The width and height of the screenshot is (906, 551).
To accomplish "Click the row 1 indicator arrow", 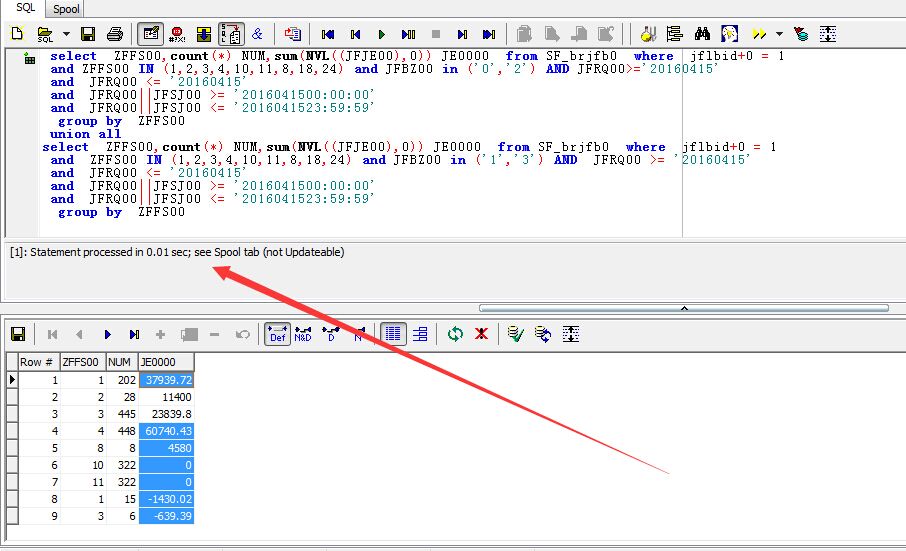I will point(12,380).
